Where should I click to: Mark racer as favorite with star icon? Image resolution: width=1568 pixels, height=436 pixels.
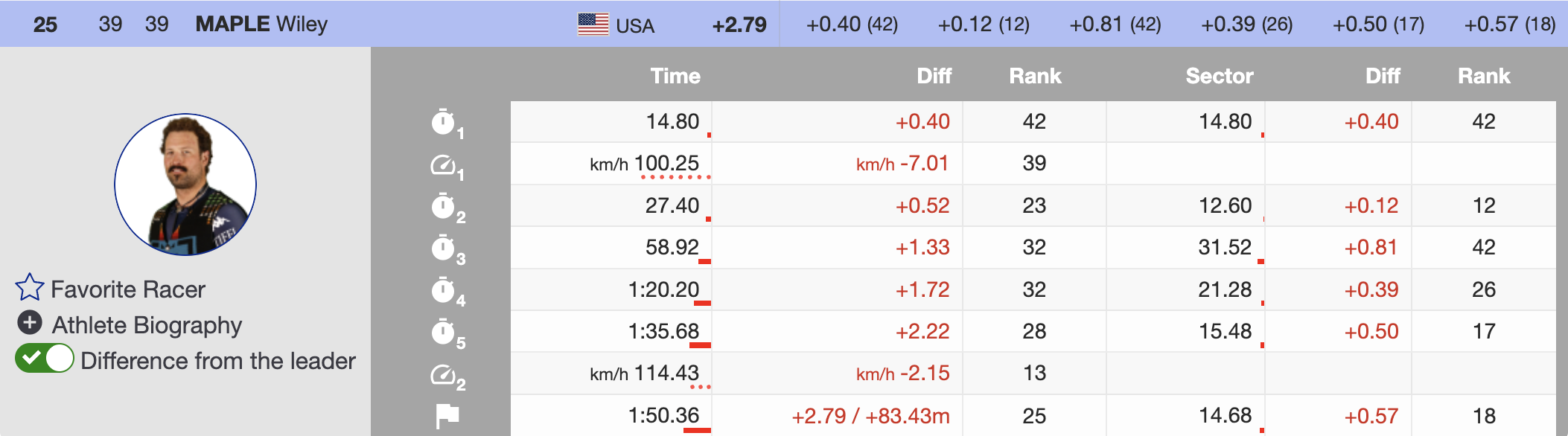click(x=30, y=288)
